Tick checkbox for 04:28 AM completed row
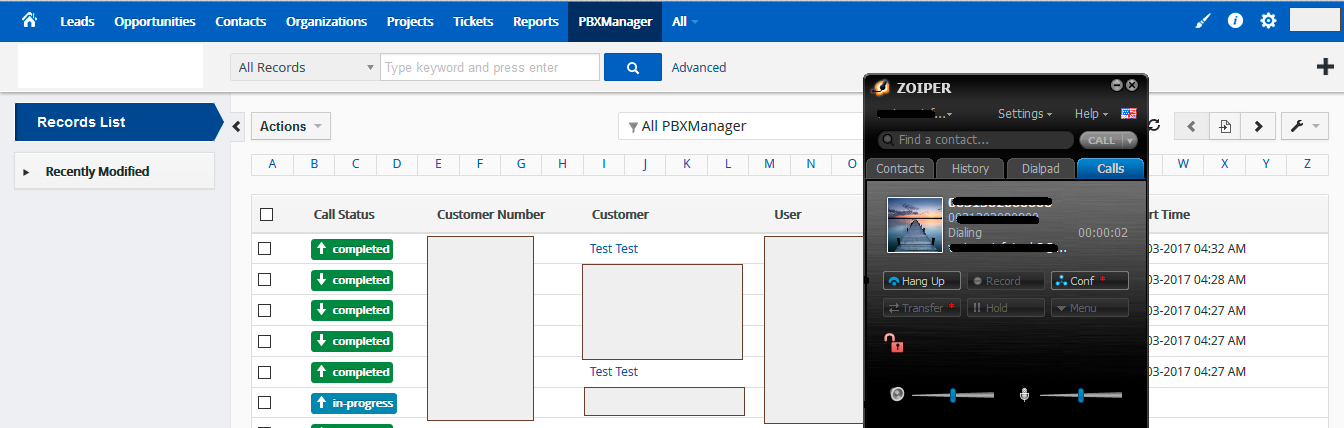1344x428 pixels. [x=265, y=279]
